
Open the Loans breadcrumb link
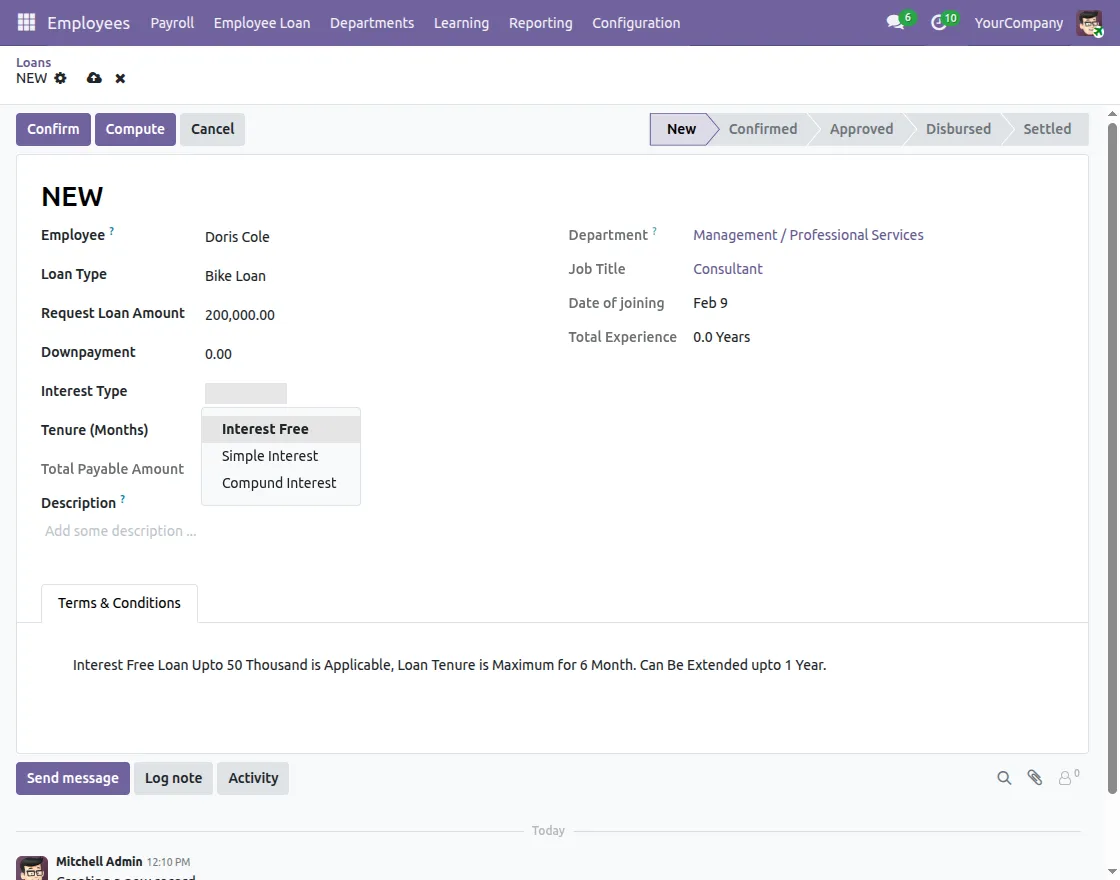(33, 61)
